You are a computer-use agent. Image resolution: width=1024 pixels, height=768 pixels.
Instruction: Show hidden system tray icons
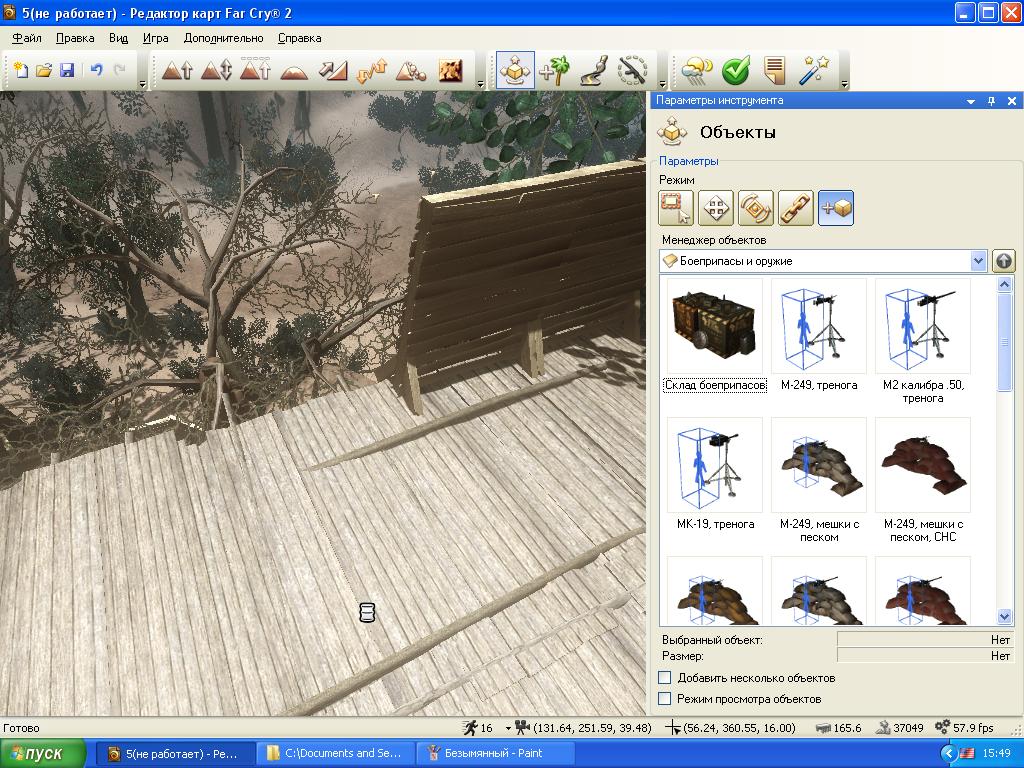[948, 753]
